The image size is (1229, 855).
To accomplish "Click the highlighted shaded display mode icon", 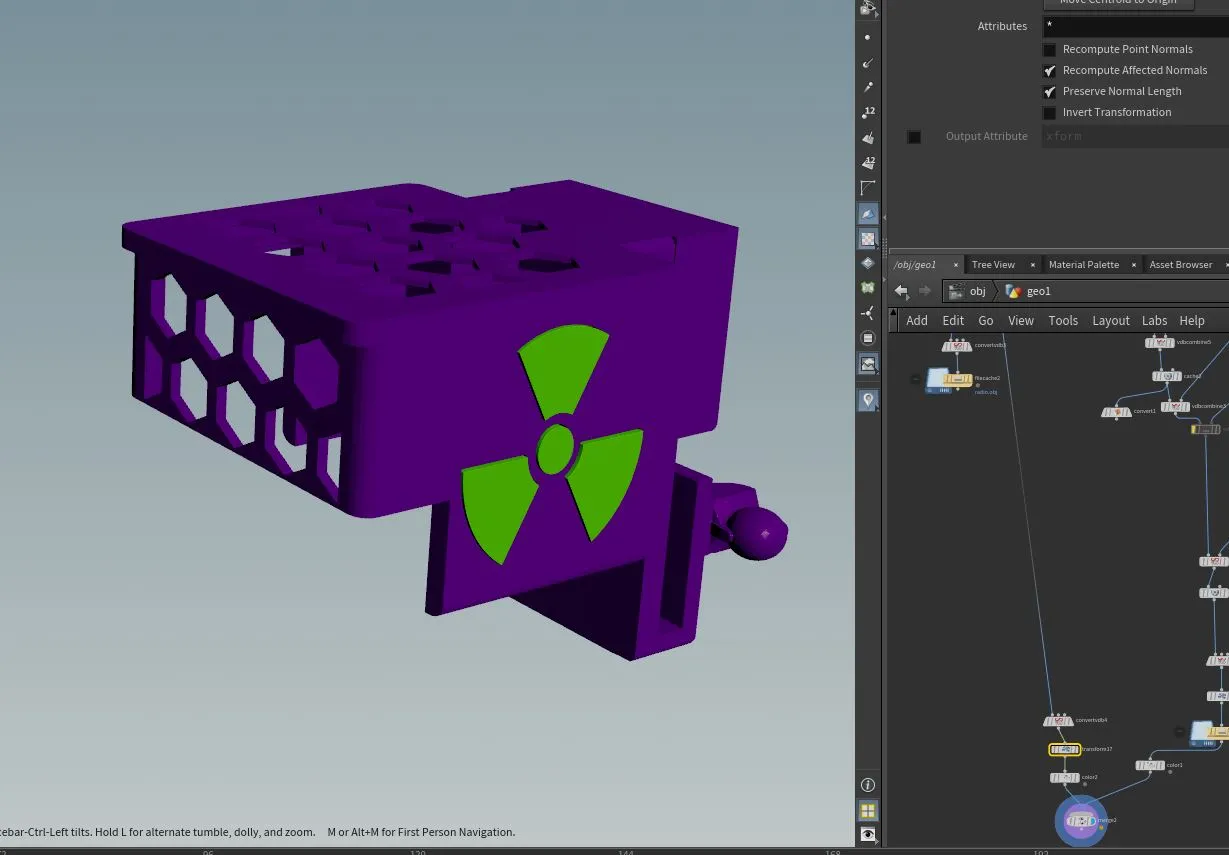I will [x=868, y=212].
